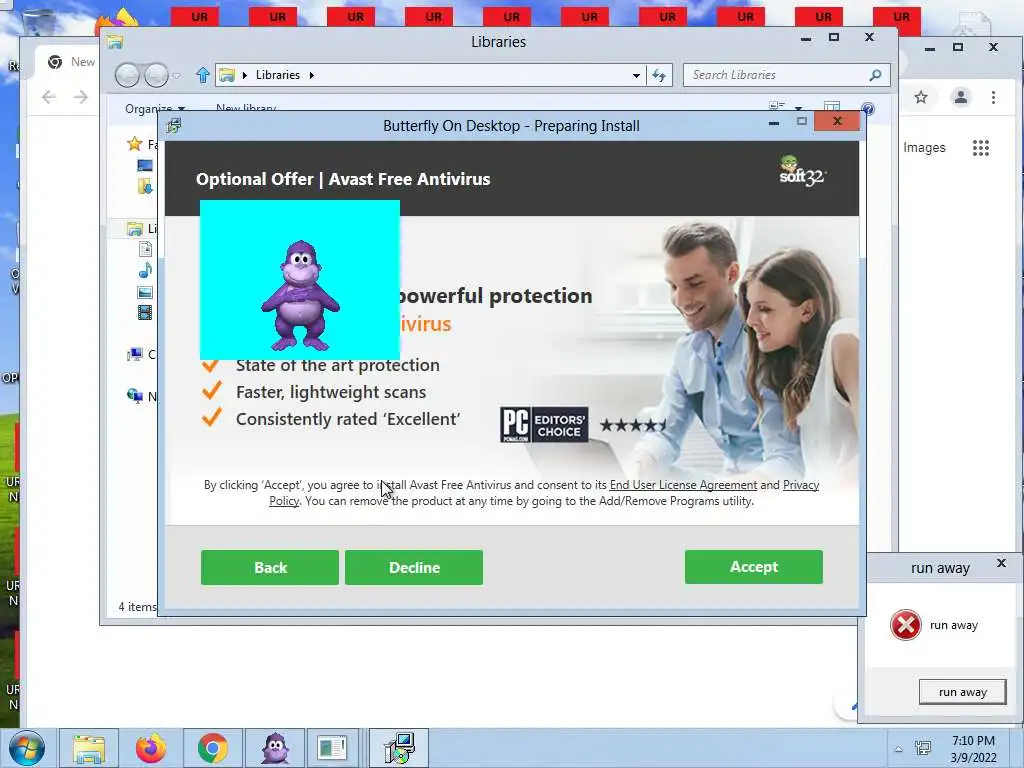Open Downloads folder in navigation pane
The width and height of the screenshot is (1024, 768).
point(145,187)
